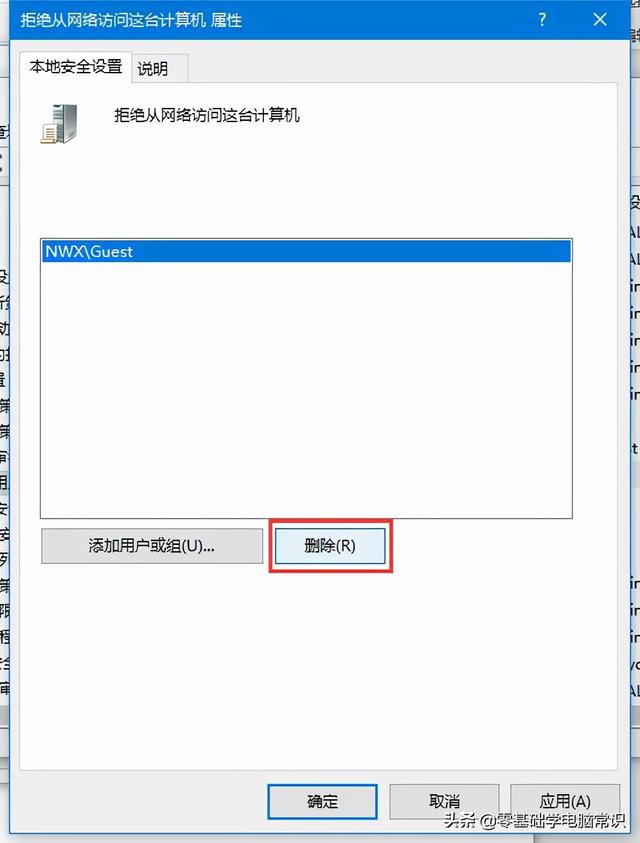Confirm changes with 确定
Screen dimensions: 640x843
(322, 802)
